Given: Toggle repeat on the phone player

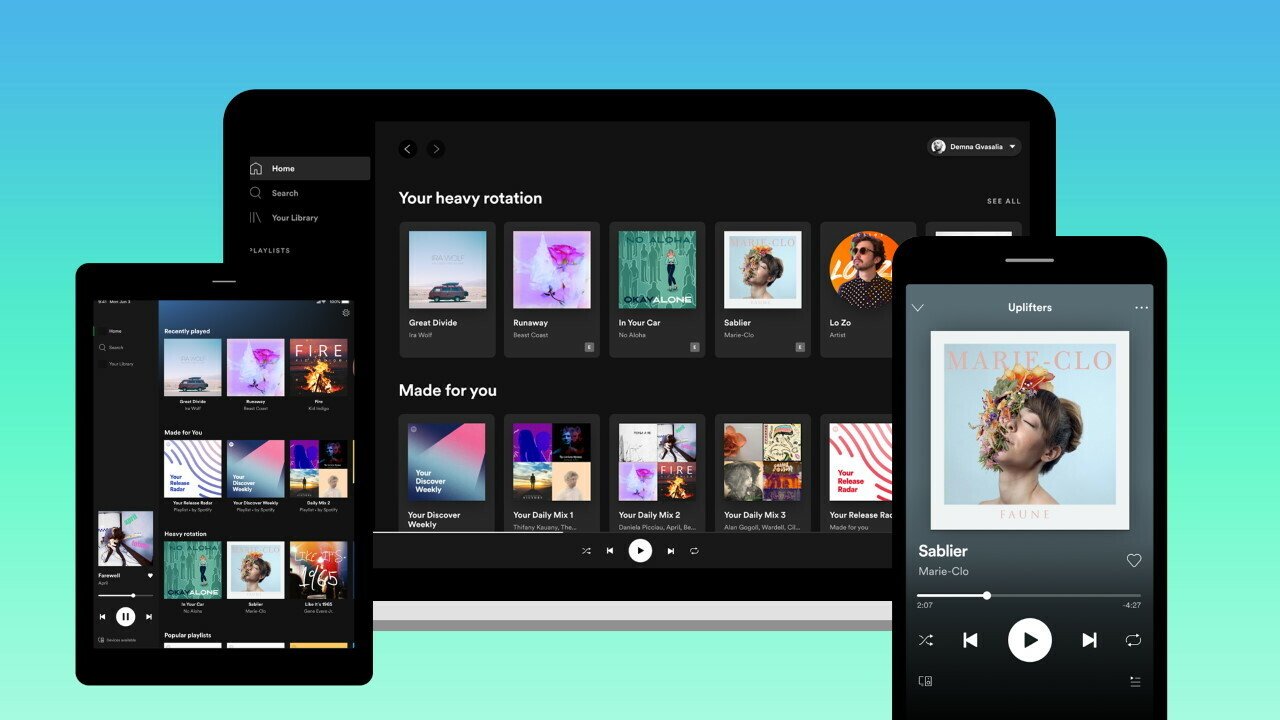Looking at the screenshot, I should click(x=1133, y=640).
